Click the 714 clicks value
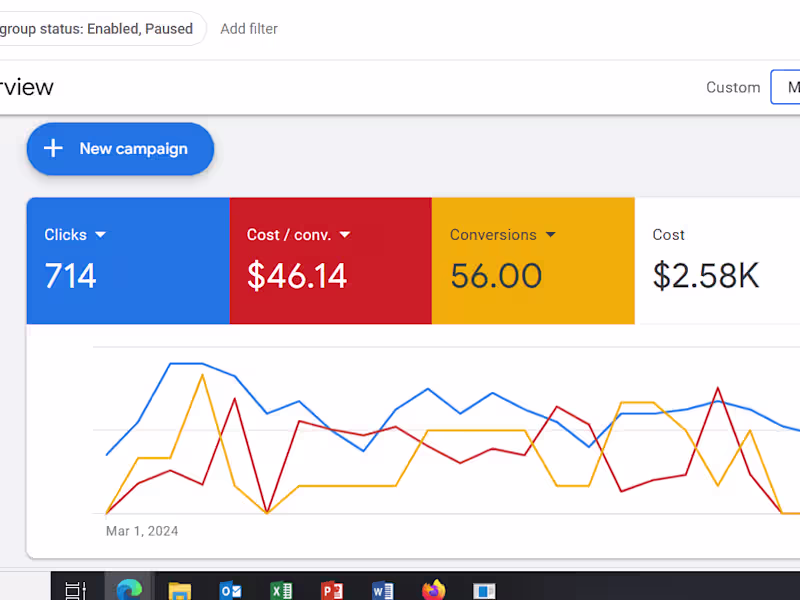Viewport: 800px width, 600px height. tap(70, 276)
